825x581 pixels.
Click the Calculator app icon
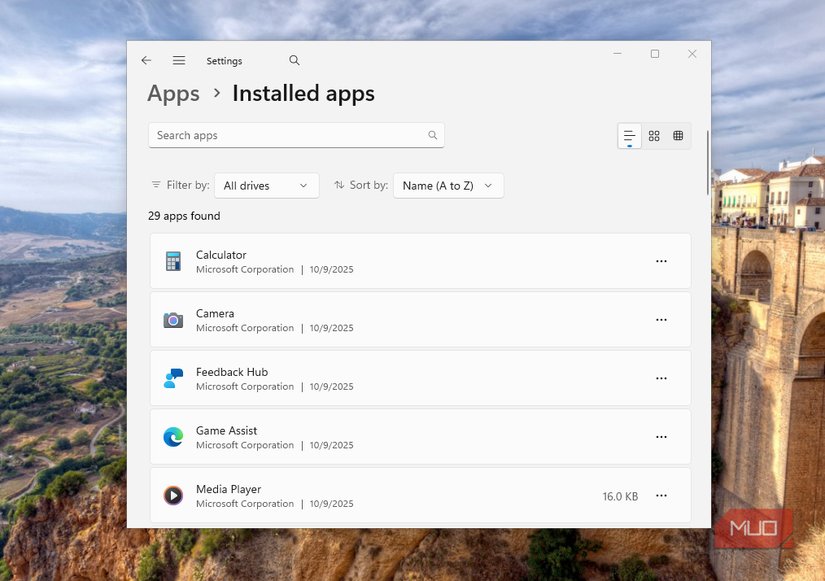click(173, 262)
